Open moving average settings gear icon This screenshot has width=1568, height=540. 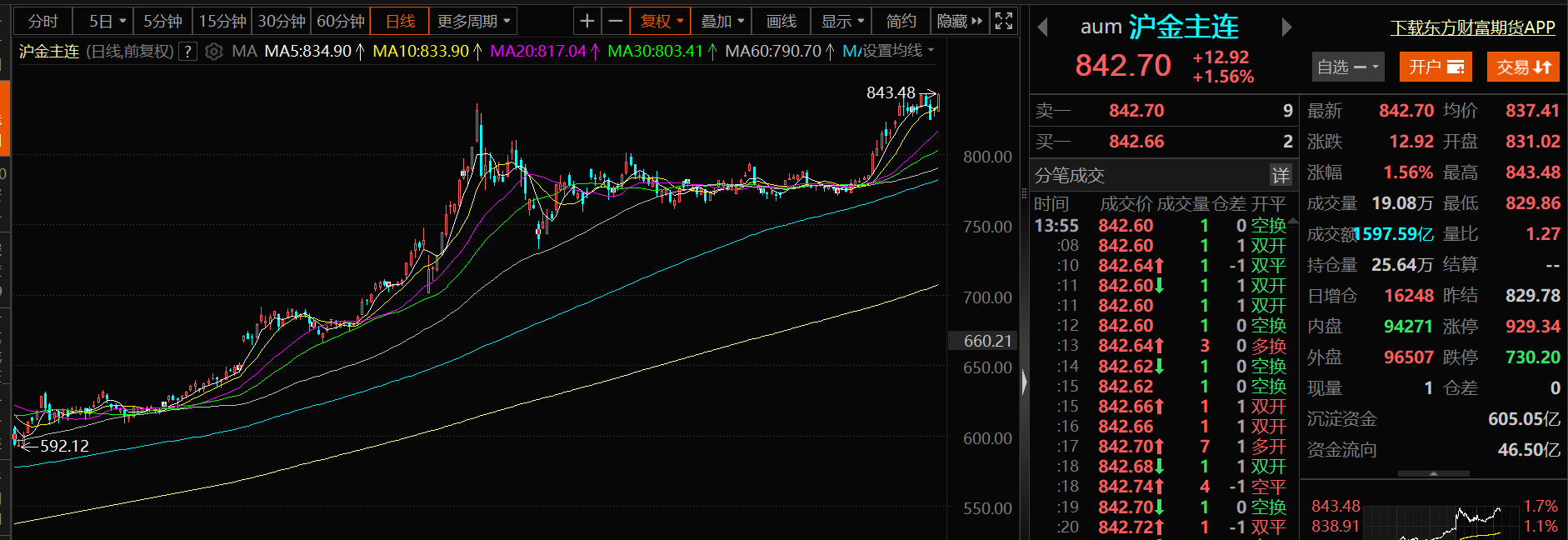(214, 52)
